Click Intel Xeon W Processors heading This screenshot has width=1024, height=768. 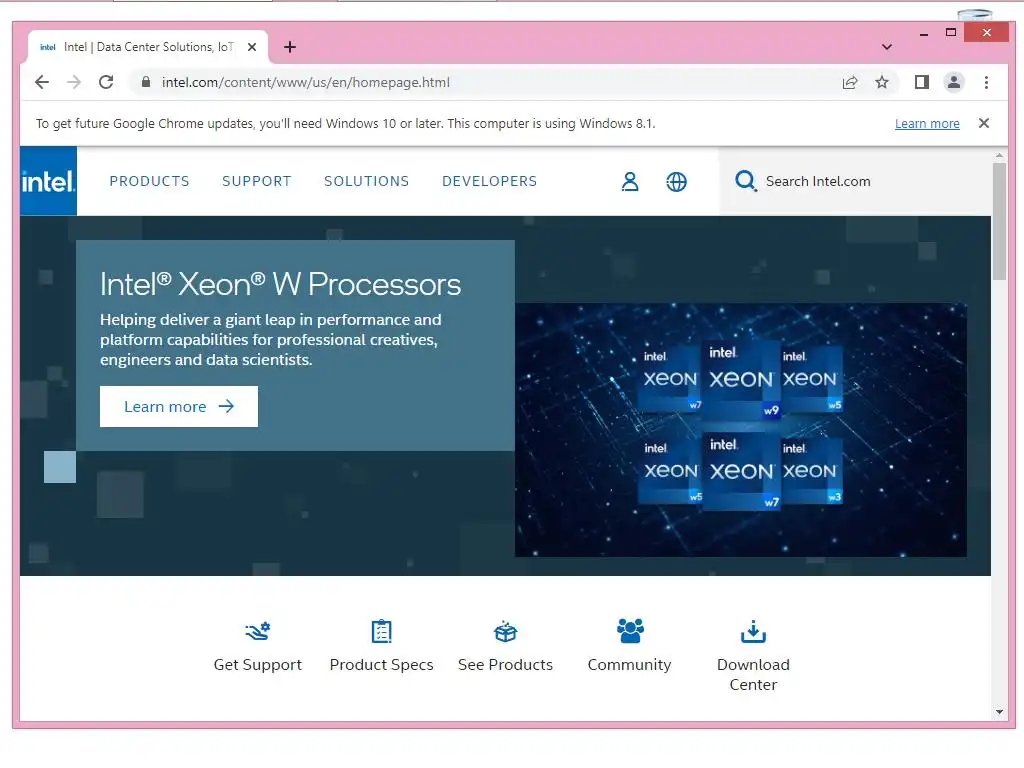pos(280,284)
